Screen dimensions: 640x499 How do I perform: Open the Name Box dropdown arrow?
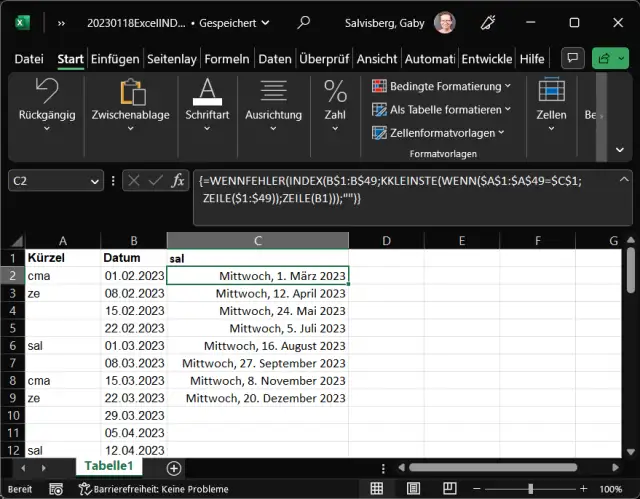click(x=95, y=181)
